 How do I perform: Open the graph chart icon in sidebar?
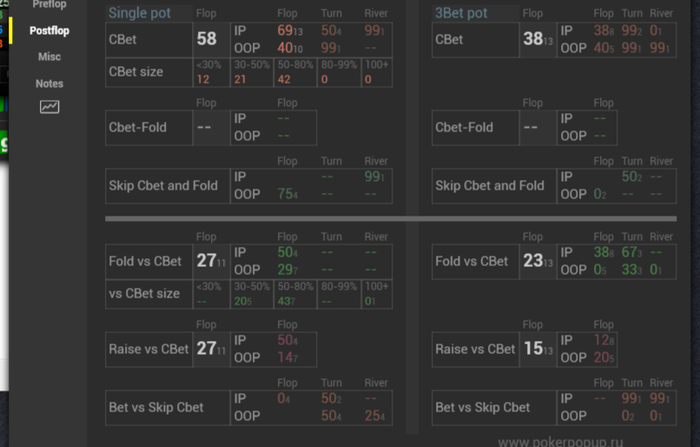(50, 107)
